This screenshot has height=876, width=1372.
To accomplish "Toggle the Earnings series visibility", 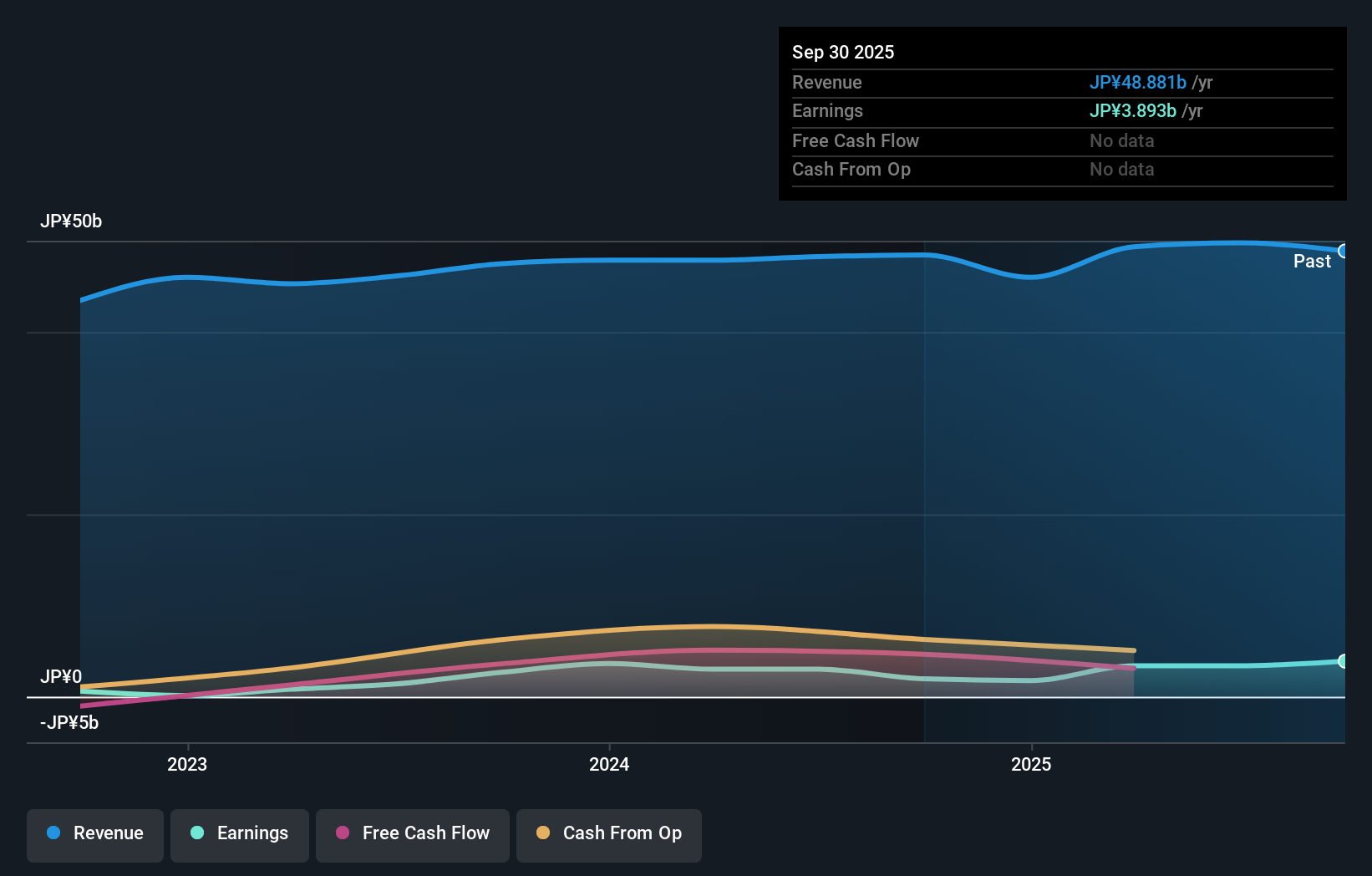I will tap(239, 833).
